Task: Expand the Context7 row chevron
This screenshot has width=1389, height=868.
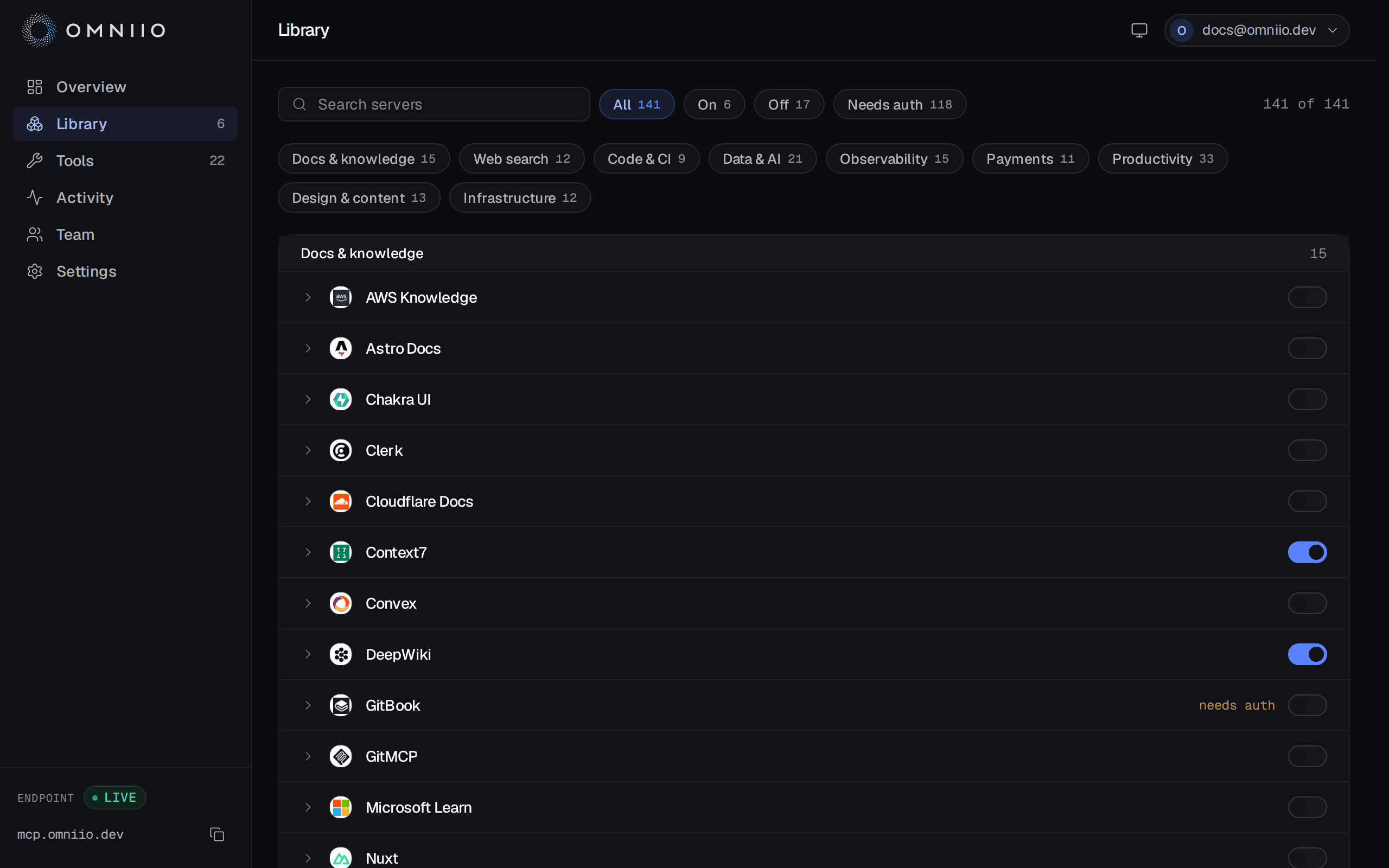Action: tap(308, 552)
